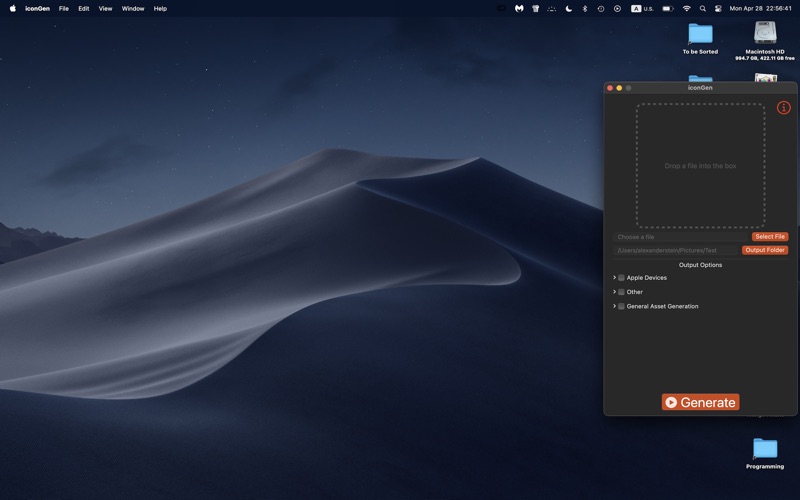
Task: Open the Time Machine menu bar icon
Action: (601, 9)
